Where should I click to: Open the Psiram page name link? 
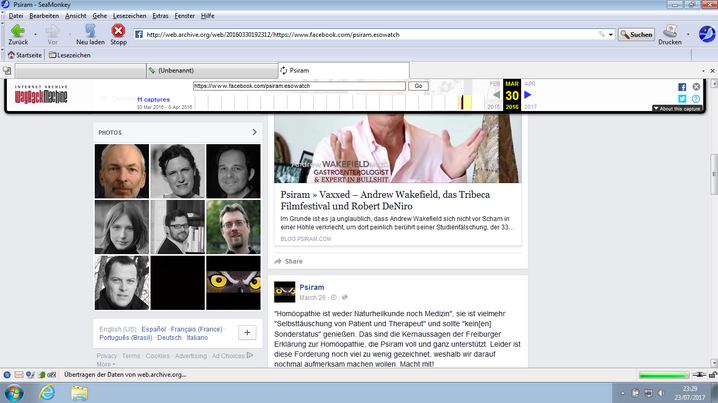(312, 287)
